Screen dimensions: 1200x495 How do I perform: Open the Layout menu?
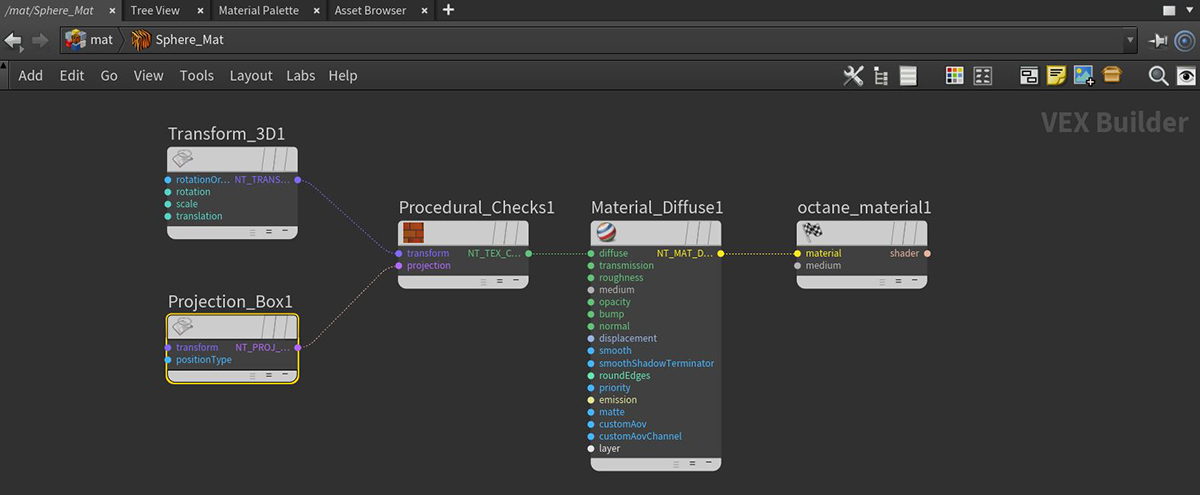point(250,76)
